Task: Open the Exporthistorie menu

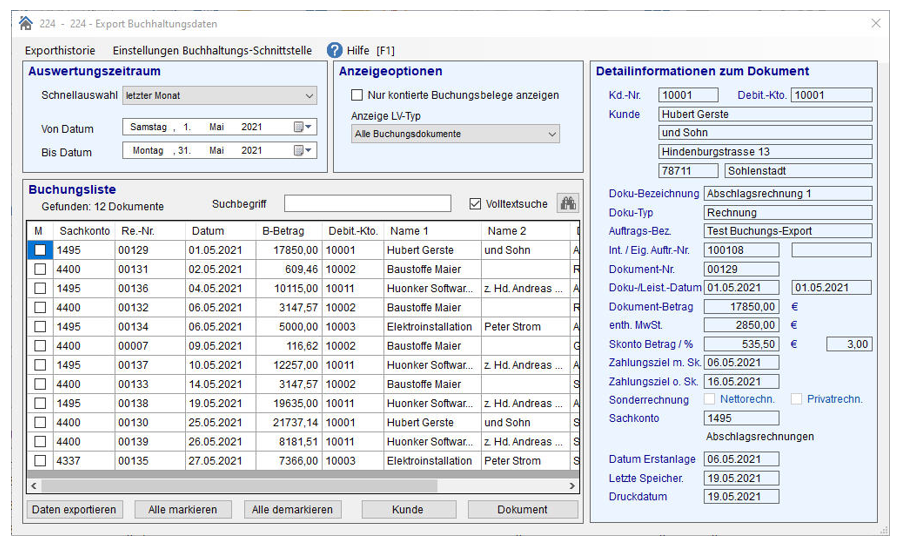Action: (x=60, y=50)
